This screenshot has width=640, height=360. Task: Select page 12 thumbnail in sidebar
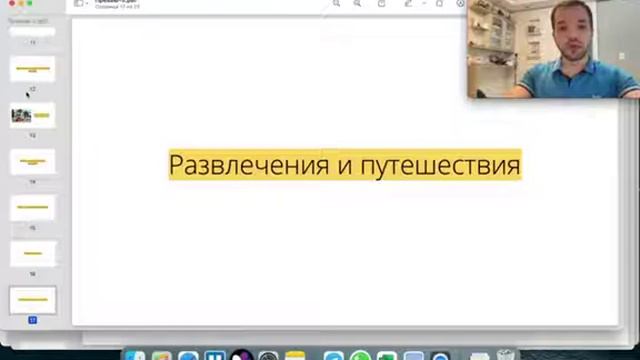33,69
